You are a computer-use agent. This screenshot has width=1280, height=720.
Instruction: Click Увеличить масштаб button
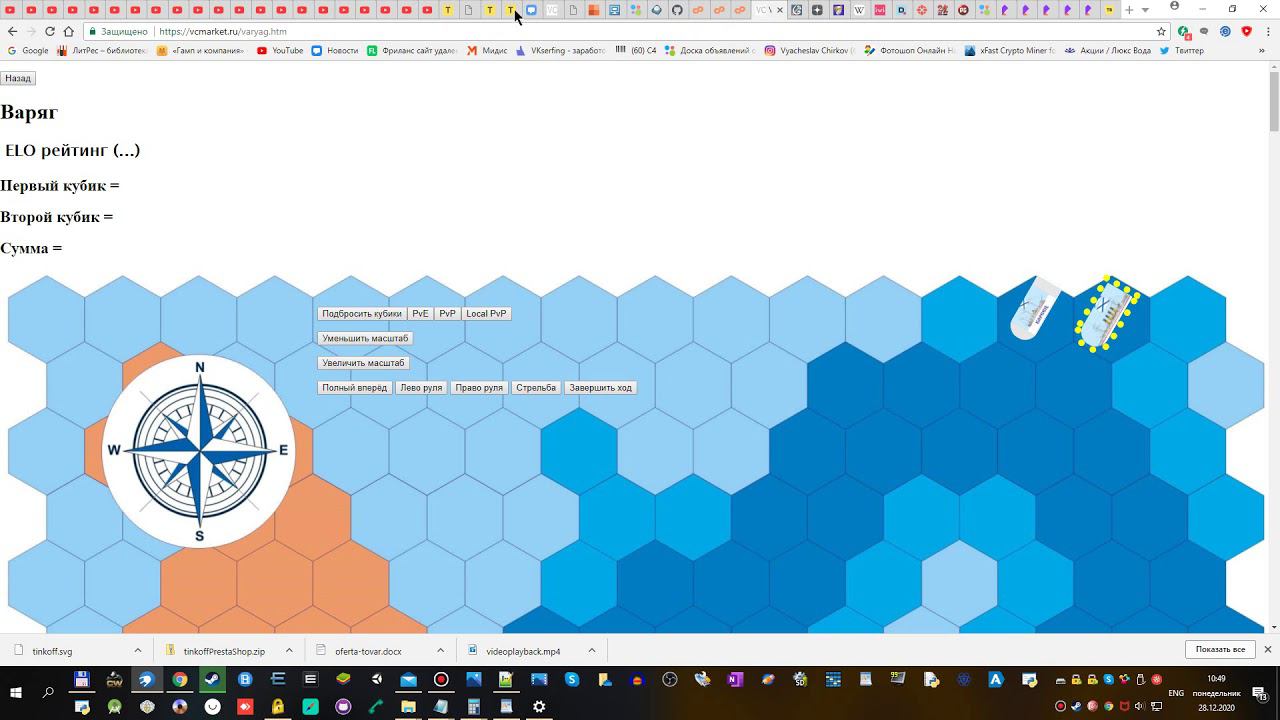click(x=363, y=363)
